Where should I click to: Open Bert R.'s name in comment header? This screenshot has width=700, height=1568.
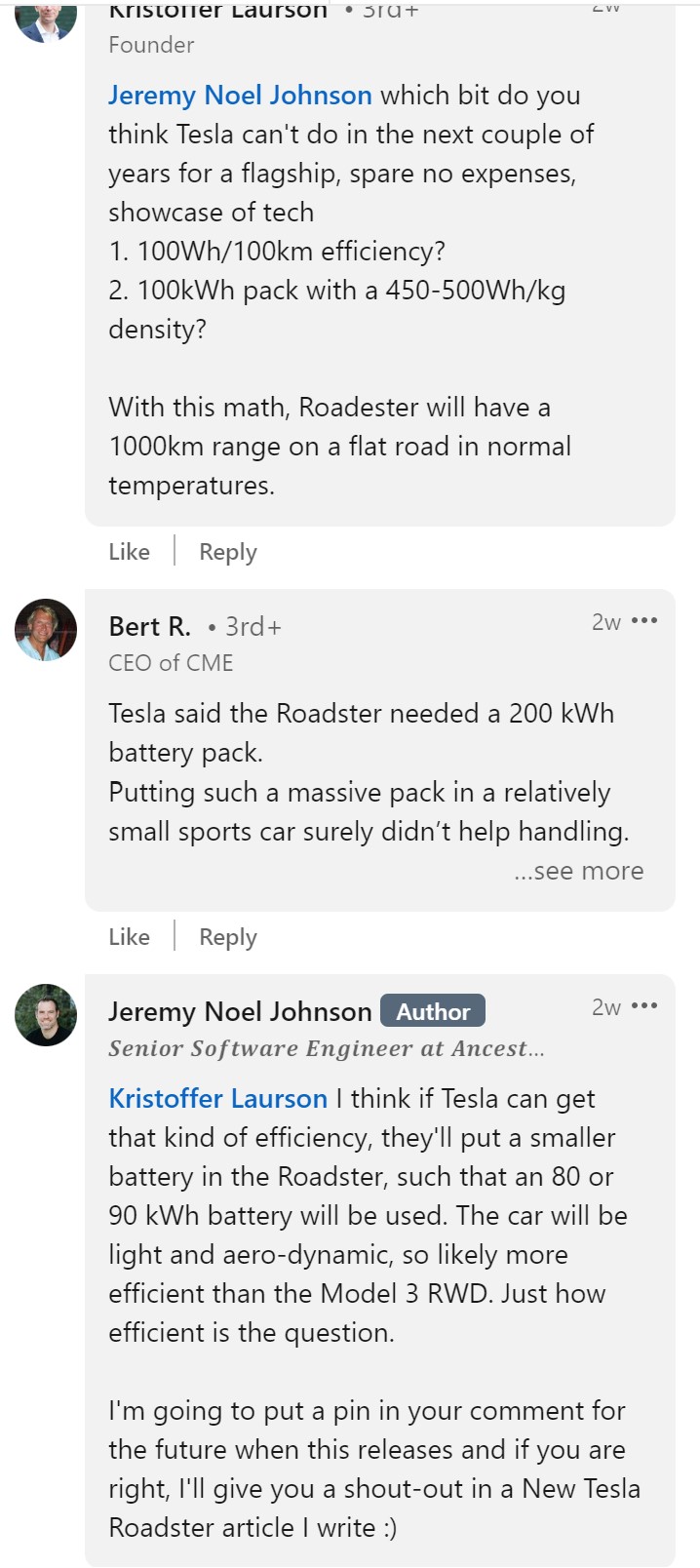pyautogui.click(x=148, y=626)
